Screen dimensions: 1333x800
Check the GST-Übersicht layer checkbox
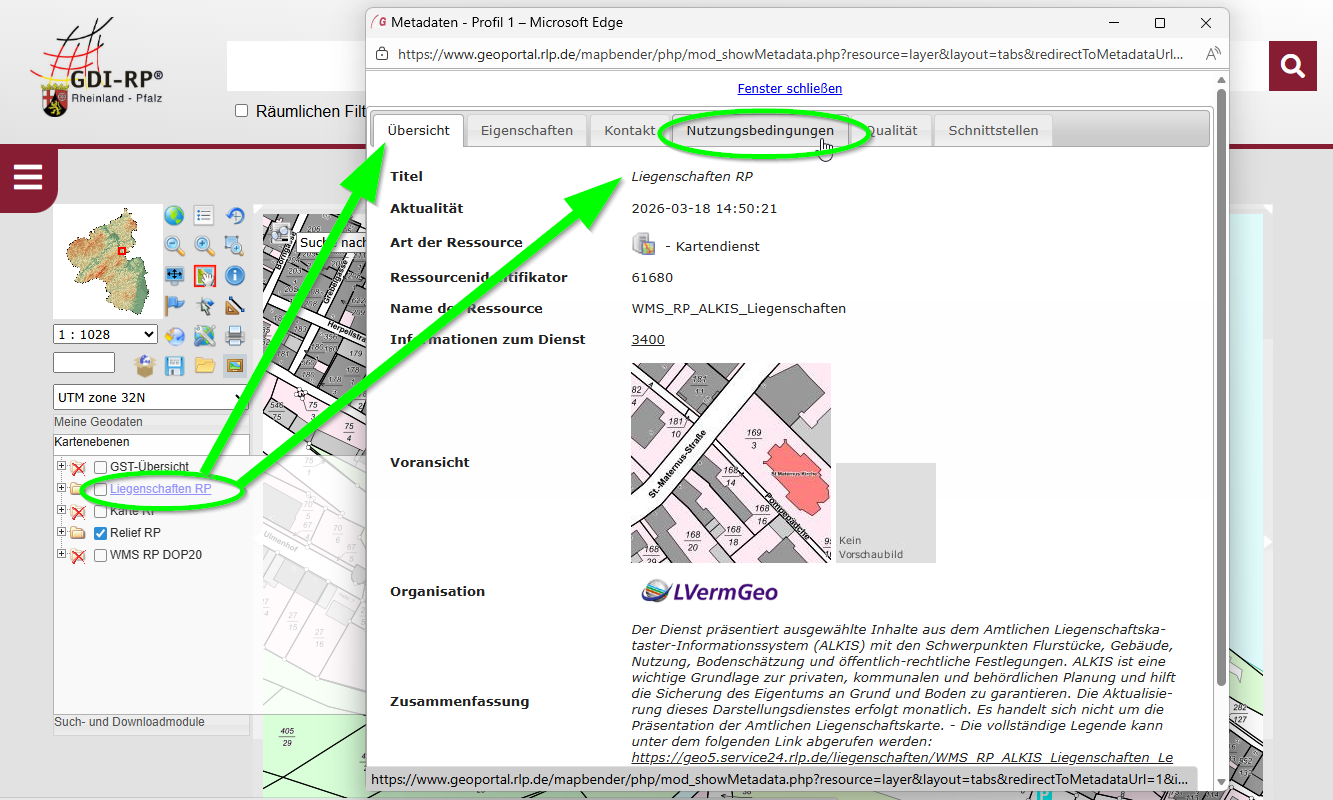pos(100,467)
